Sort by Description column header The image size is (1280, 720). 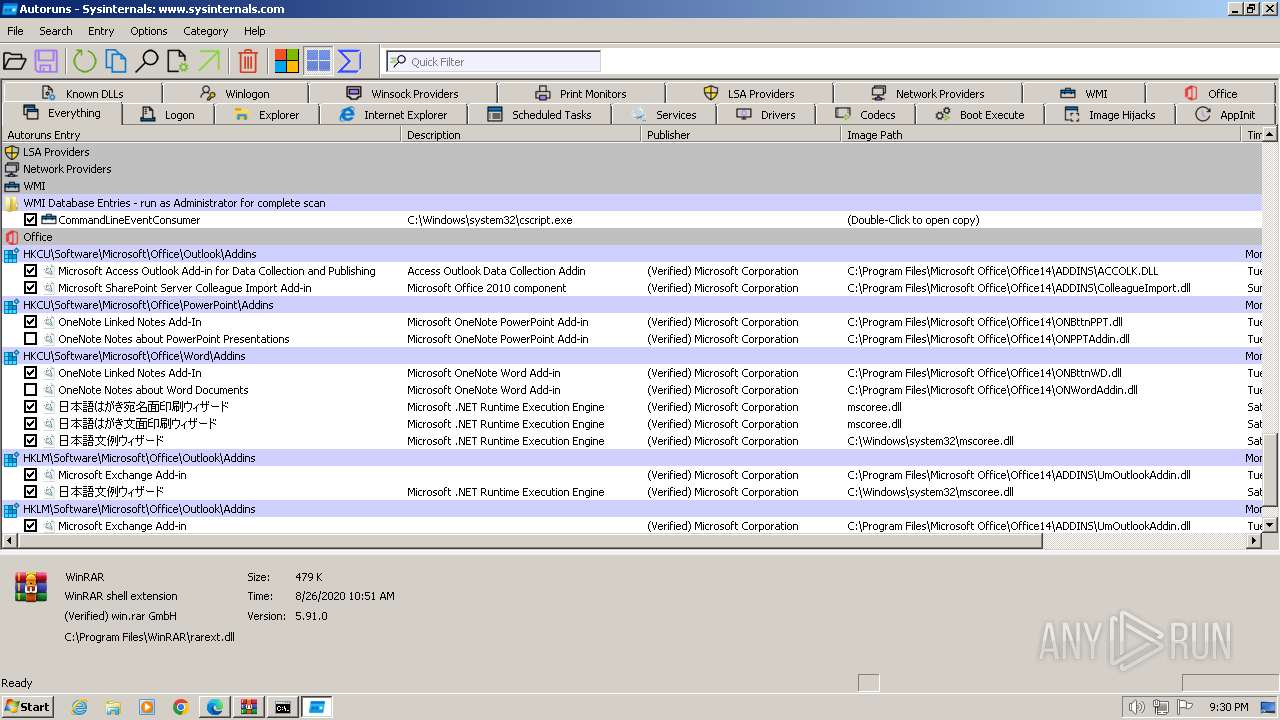pos(522,135)
